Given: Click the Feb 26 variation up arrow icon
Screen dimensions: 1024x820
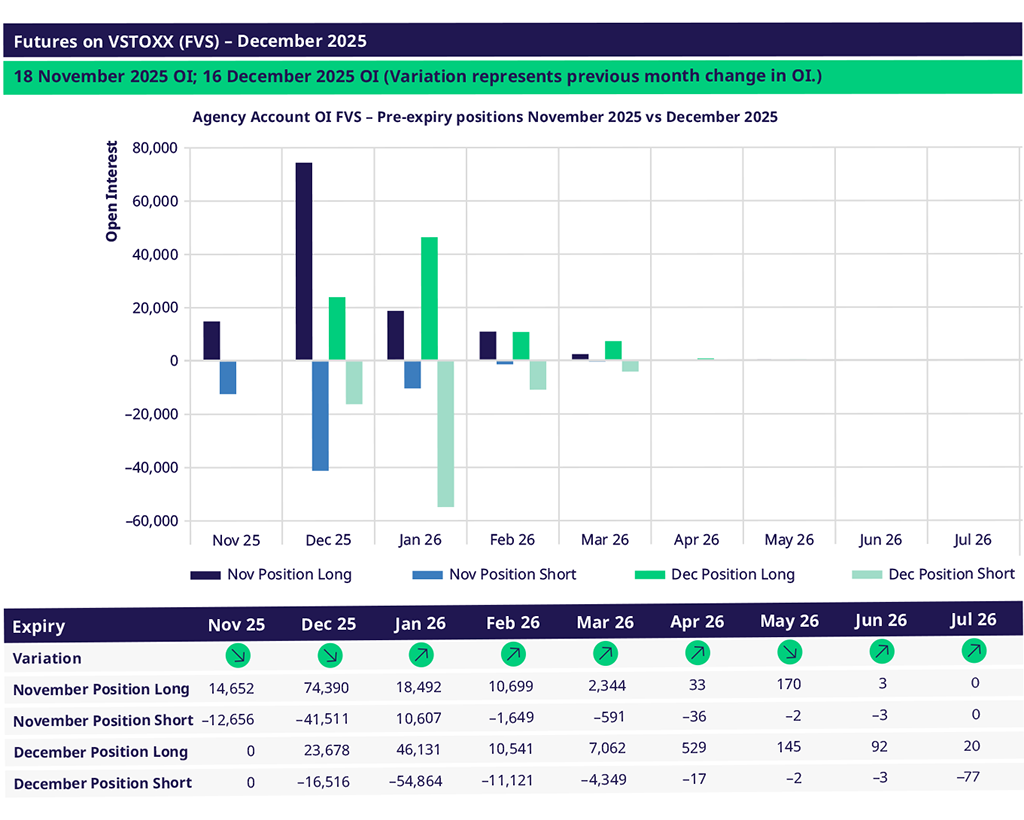Looking at the screenshot, I should (x=513, y=656).
